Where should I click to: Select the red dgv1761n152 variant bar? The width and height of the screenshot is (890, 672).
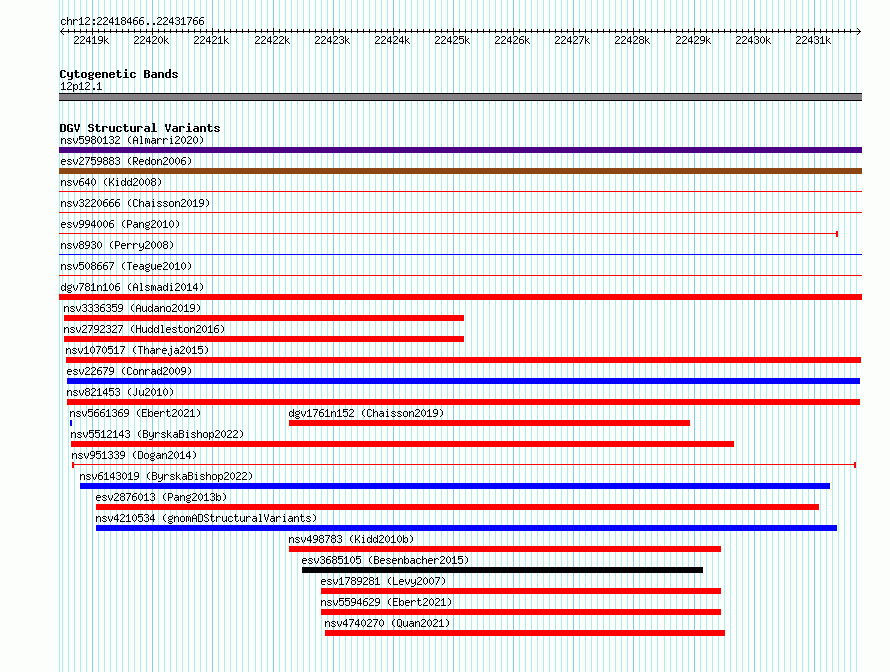click(x=489, y=423)
